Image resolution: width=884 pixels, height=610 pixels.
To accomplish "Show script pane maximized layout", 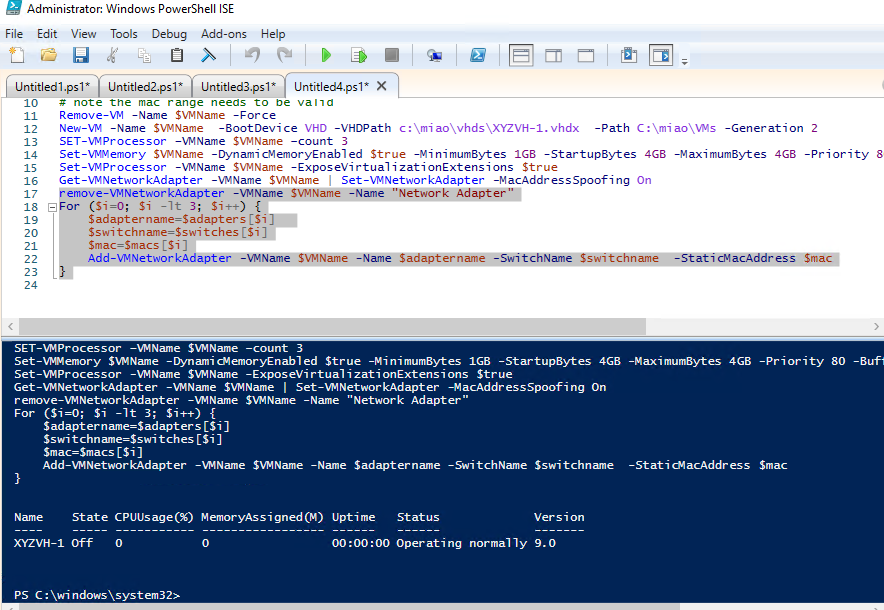I will click(586, 55).
